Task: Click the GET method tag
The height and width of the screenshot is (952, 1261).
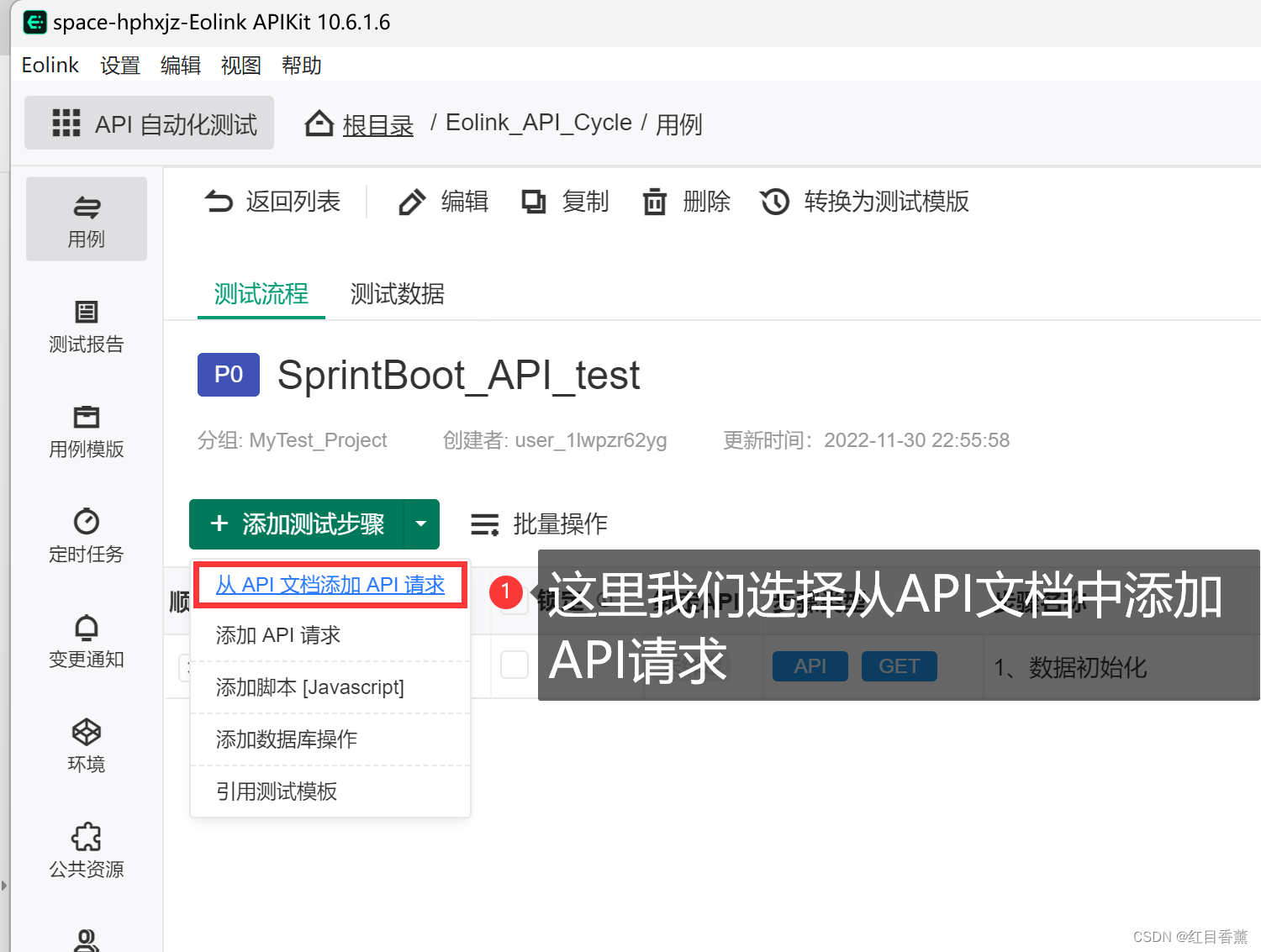Action: tap(900, 666)
